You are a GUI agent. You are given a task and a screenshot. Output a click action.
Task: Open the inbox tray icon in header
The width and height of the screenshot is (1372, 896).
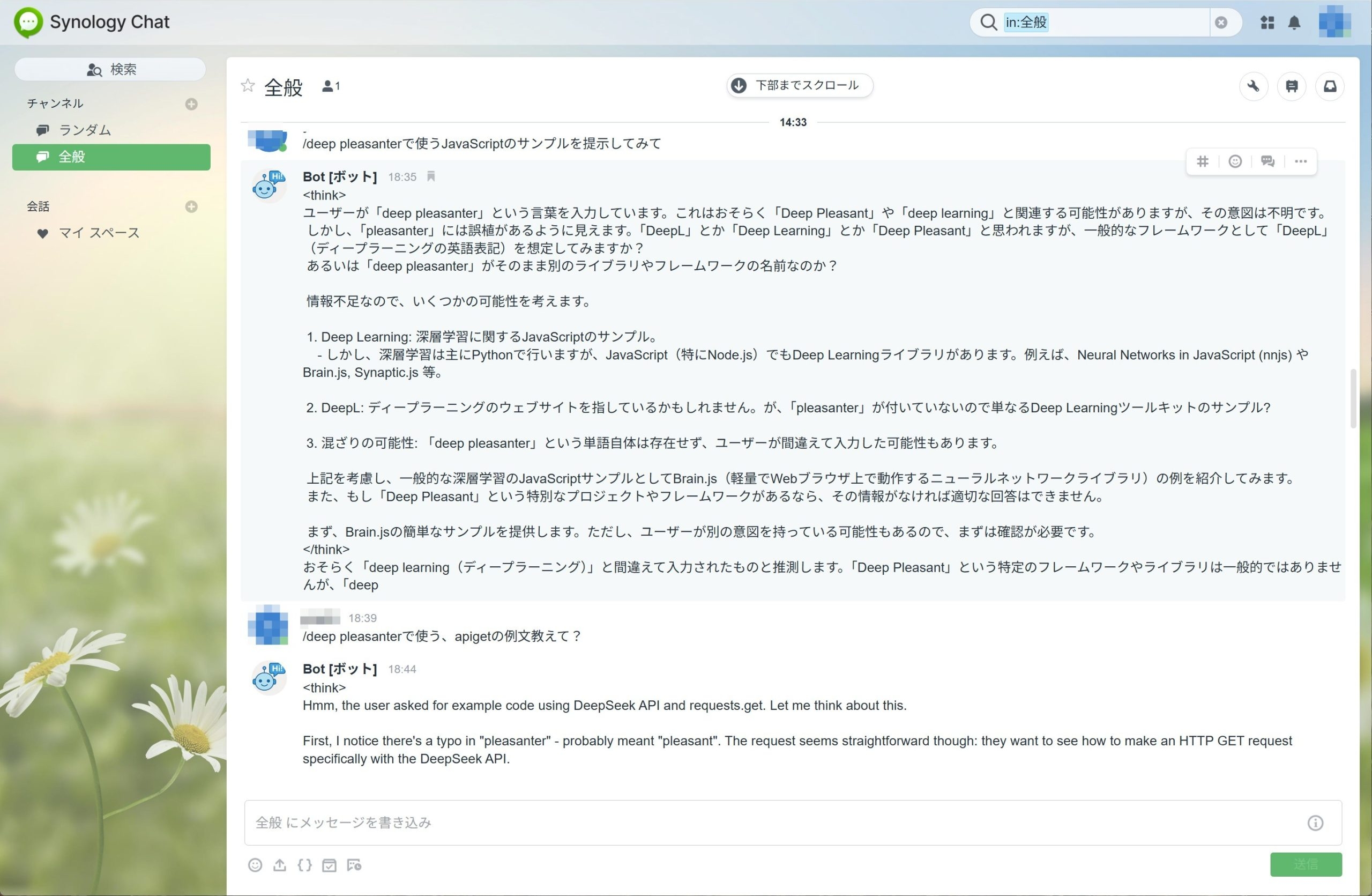[x=1329, y=86]
